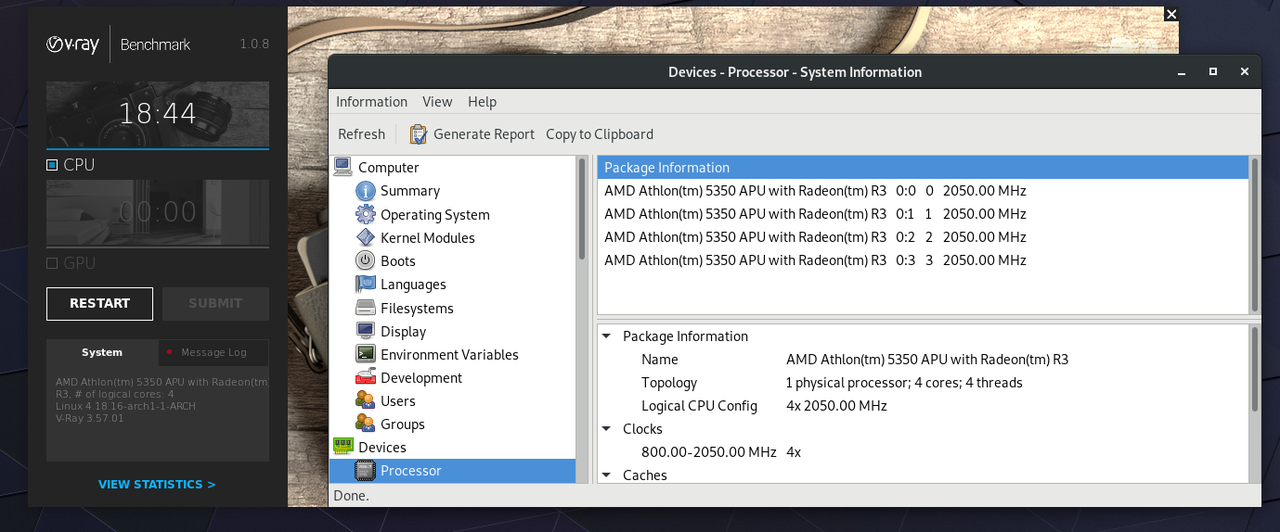Viewport: 1280px width, 532px height.
Task: Click the SUBMIT button
Action: pyautogui.click(x=215, y=303)
